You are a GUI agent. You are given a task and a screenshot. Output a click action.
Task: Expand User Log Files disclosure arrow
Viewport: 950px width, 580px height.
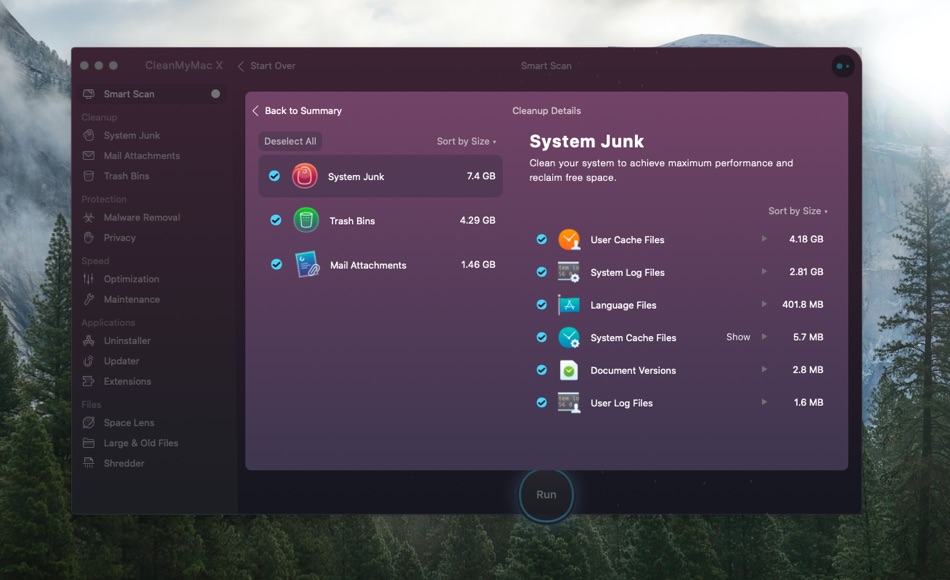764,402
